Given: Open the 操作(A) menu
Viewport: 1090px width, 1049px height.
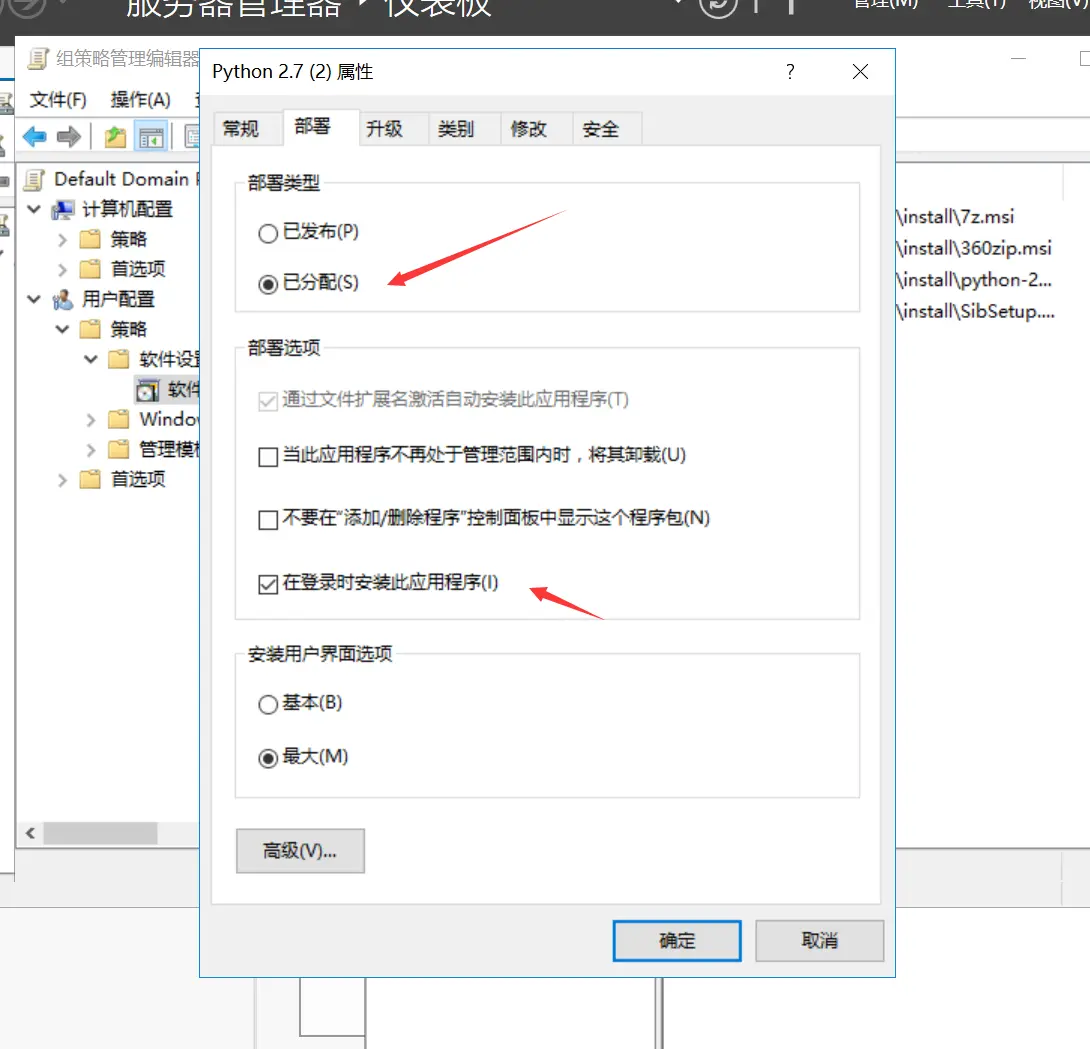Looking at the screenshot, I should (140, 100).
